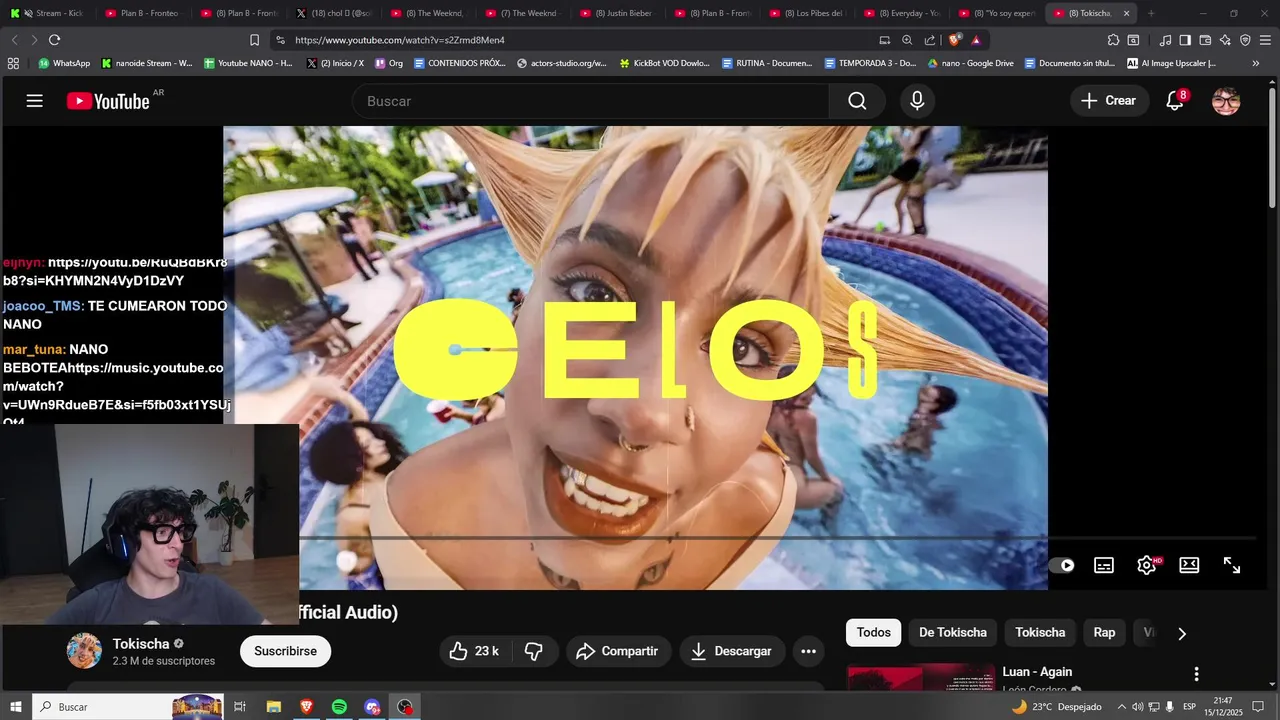Open a new browser tab
Viewport: 1280px width, 720px height.
click(x=1151, y=13)
